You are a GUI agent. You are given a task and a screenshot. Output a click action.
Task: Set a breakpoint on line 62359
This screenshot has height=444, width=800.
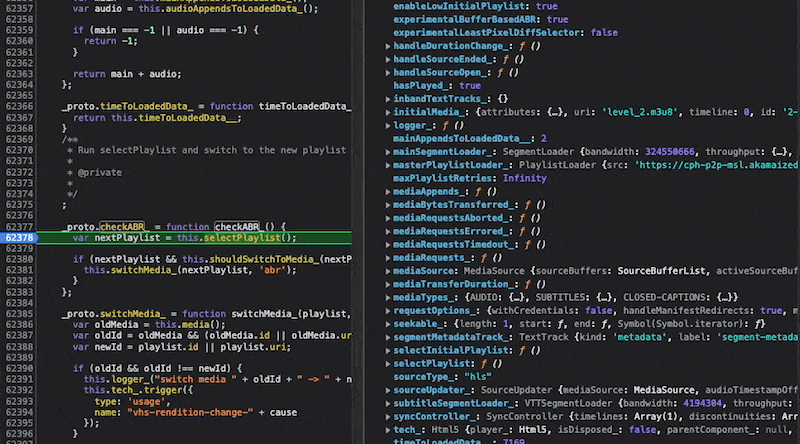point(19,30)
